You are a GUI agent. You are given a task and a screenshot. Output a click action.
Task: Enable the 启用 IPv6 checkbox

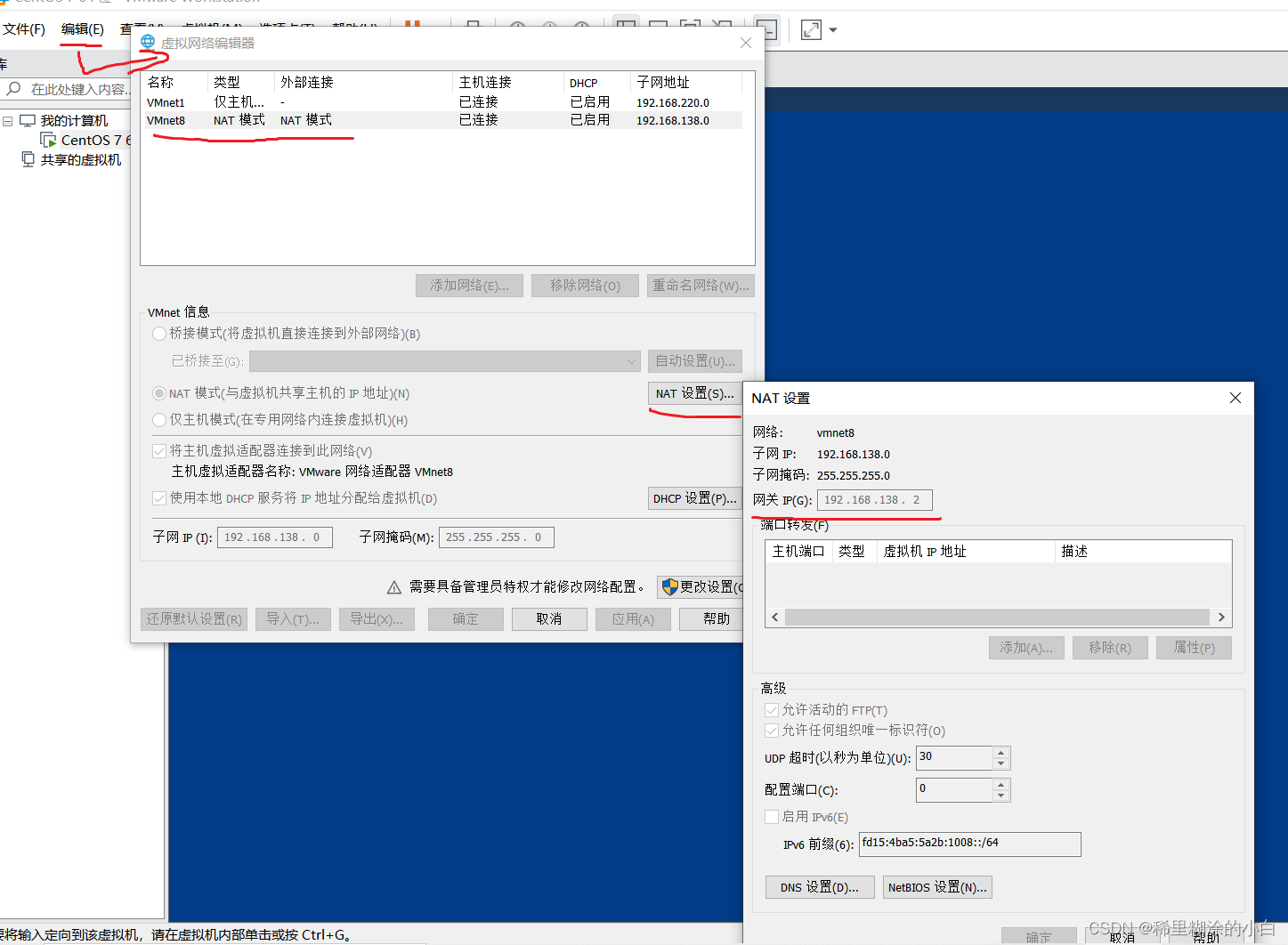click(x=772, y=817)
